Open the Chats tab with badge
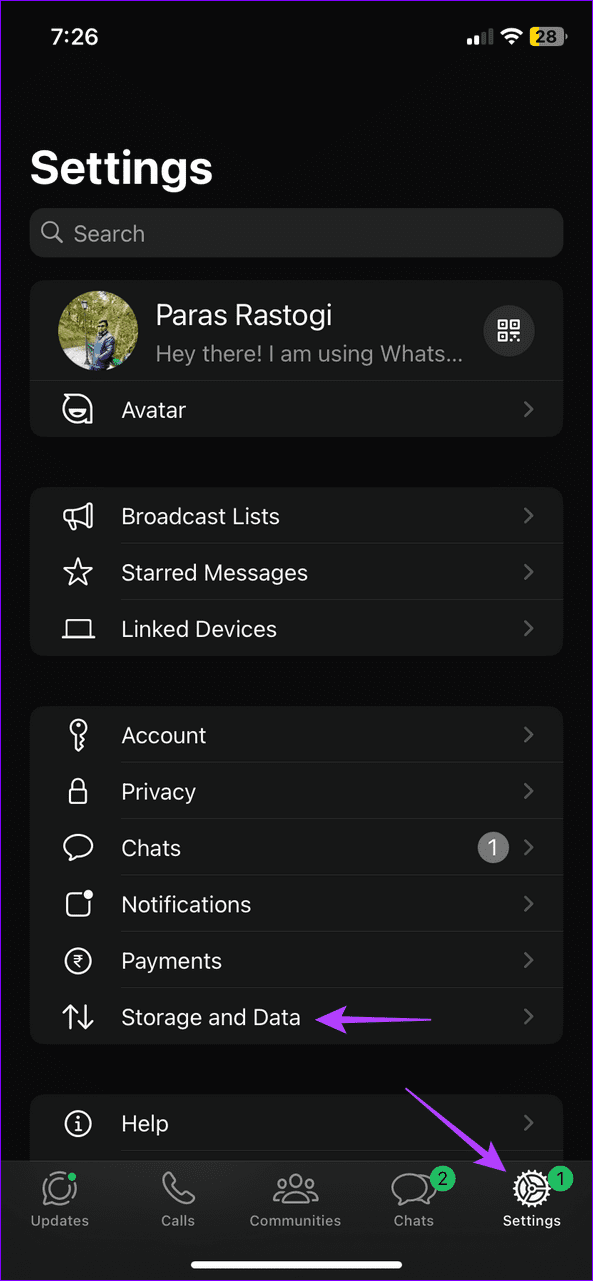The width and height of the screenshot is (593, 1281). (413, 1199)
